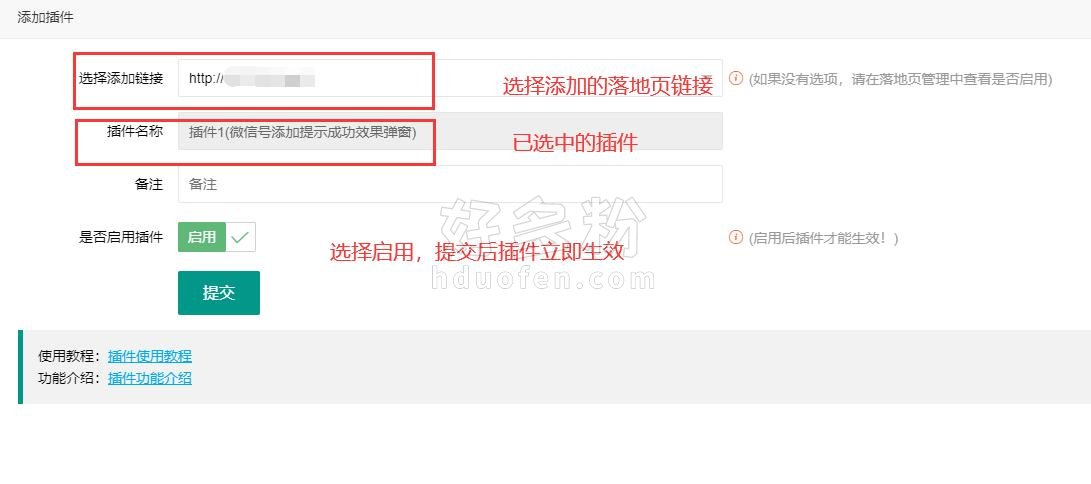Click the info icon next to 启用后插件才能生效
Screen dimensions: 1091x484
coord(735,237)
